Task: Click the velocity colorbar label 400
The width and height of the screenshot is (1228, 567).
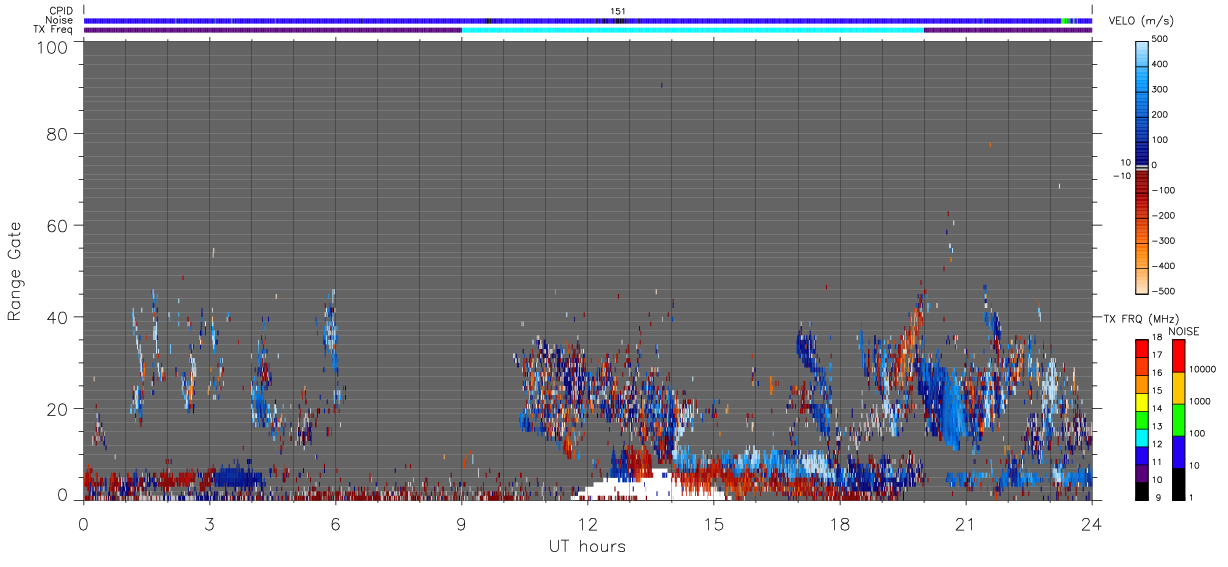Action: coord(1160,64)
